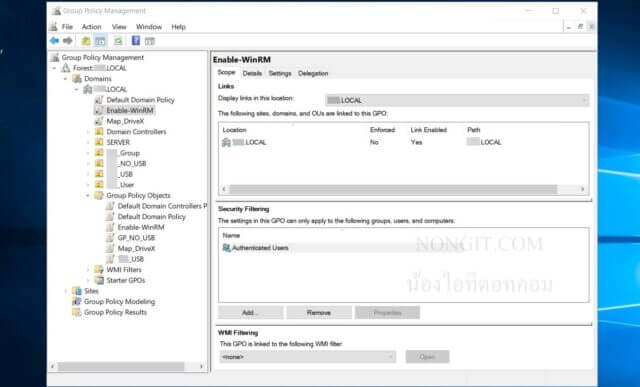The image size is (640, 387).
Task: Select the Domains folder icon in the tree
Action: pyautogui.click(x=77, y=79)
